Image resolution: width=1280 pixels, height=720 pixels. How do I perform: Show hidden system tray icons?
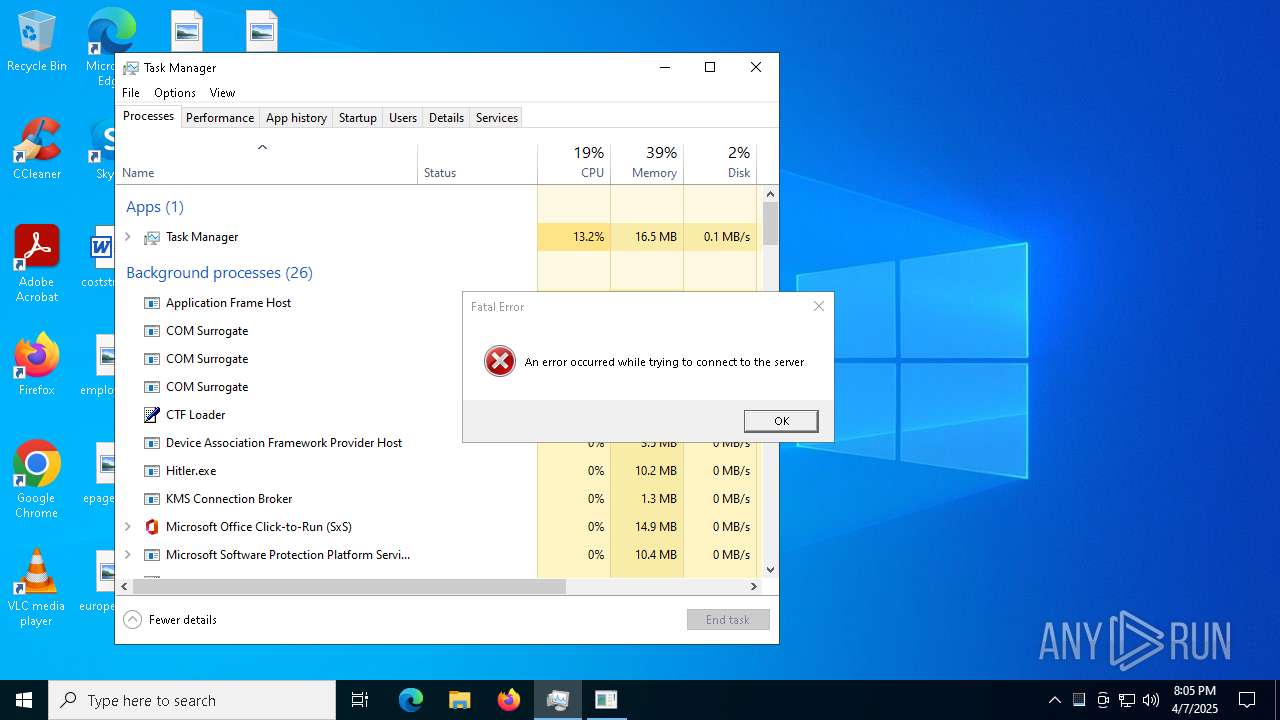click(x=1054, y=700)
